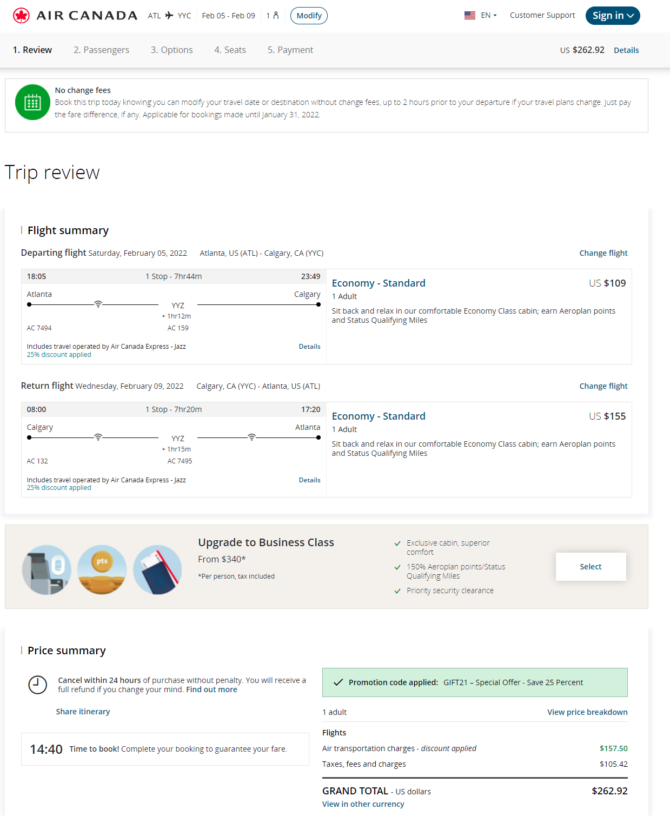Click Find out more link
The image size is (670, 816).
[x=211, y=690]
